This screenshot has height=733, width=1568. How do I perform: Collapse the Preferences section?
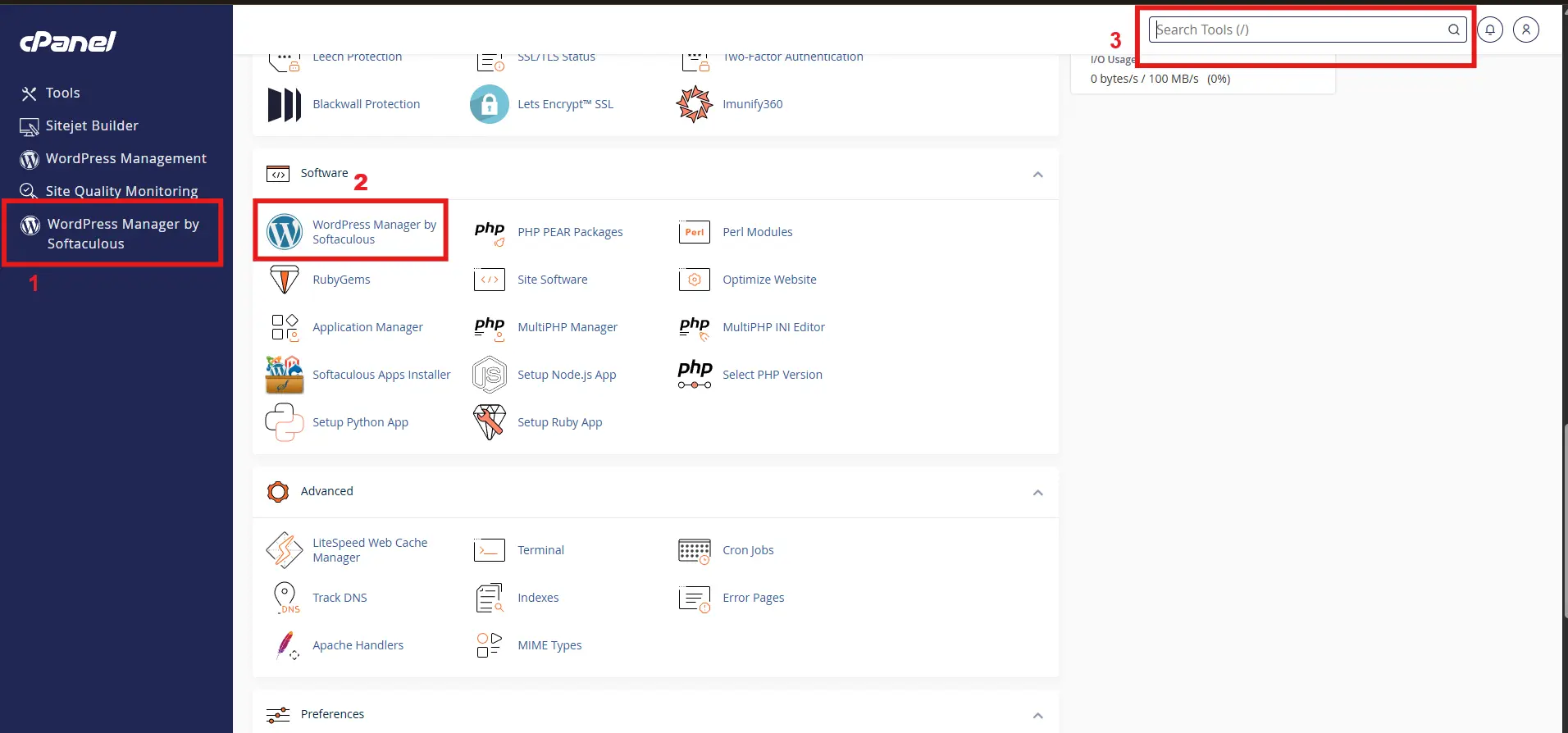(1037, 716)
